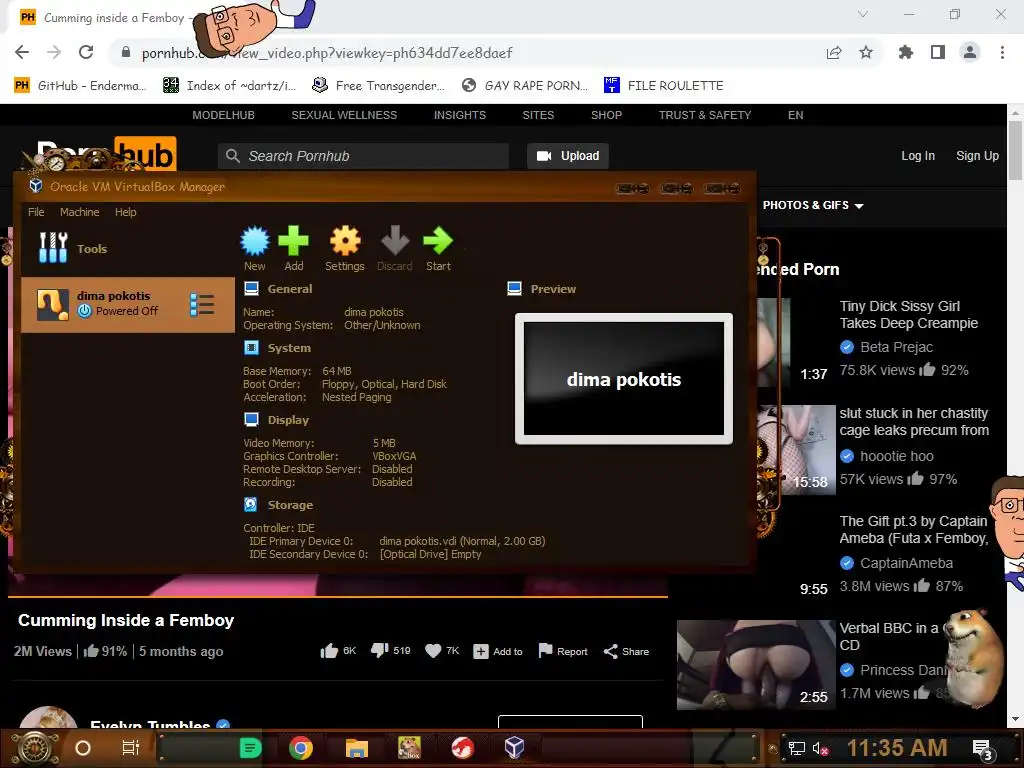The image size is (1024, 768).
Task: Expand the PHOTOS & GIFS dropdown
Action: tap(813, 205)
